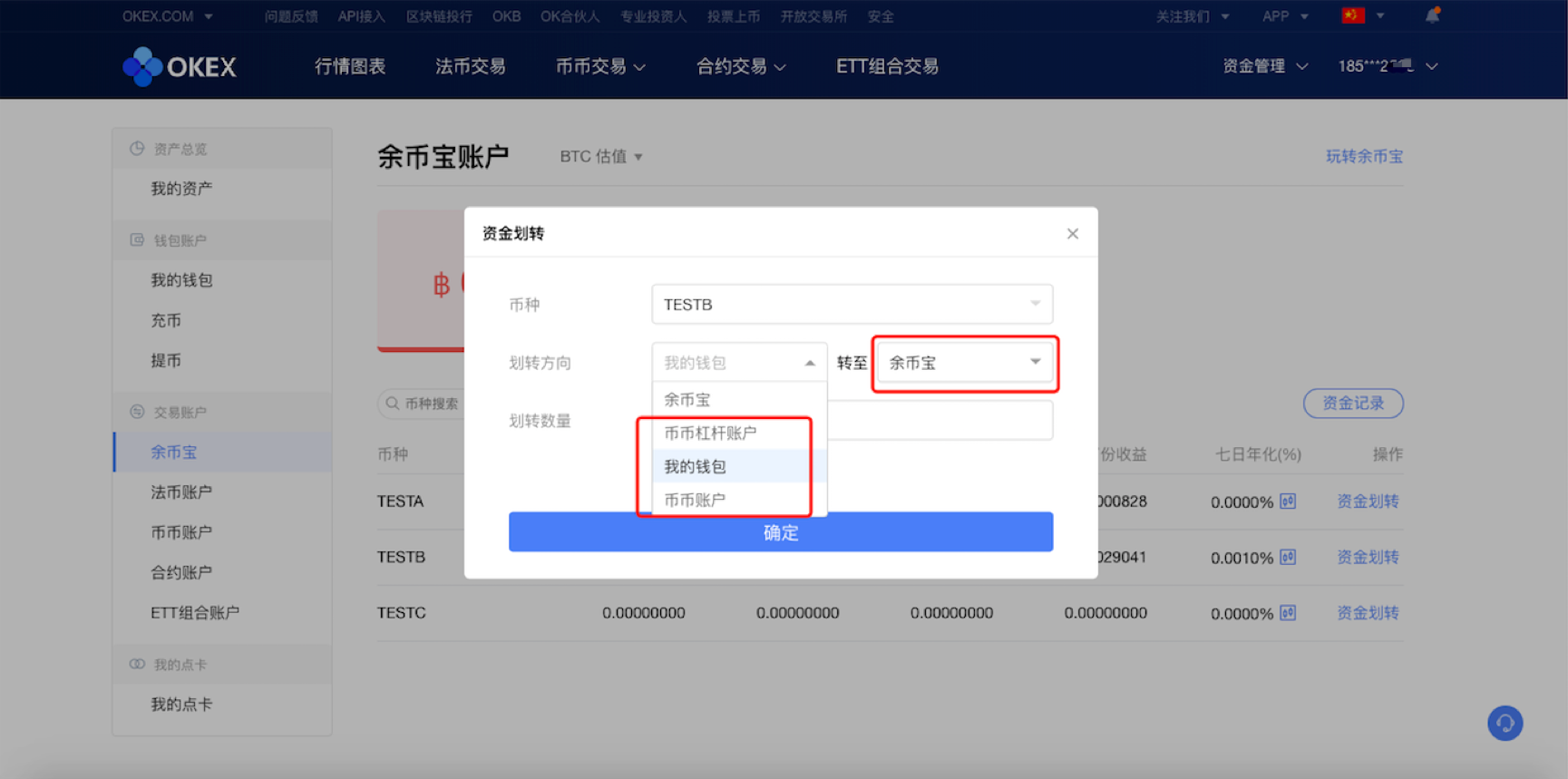The height and width of the screenshot is (779, 1568).
Task: Click 问题反馈 in the top bar
Action: [x=291, y=16]
